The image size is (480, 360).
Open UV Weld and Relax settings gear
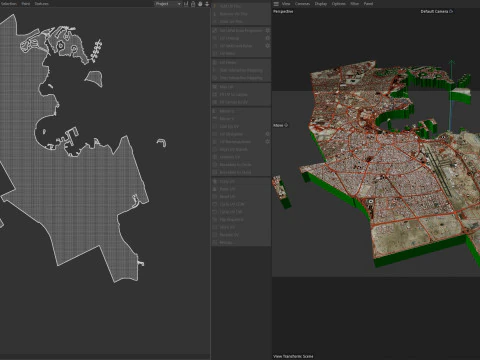267,46
